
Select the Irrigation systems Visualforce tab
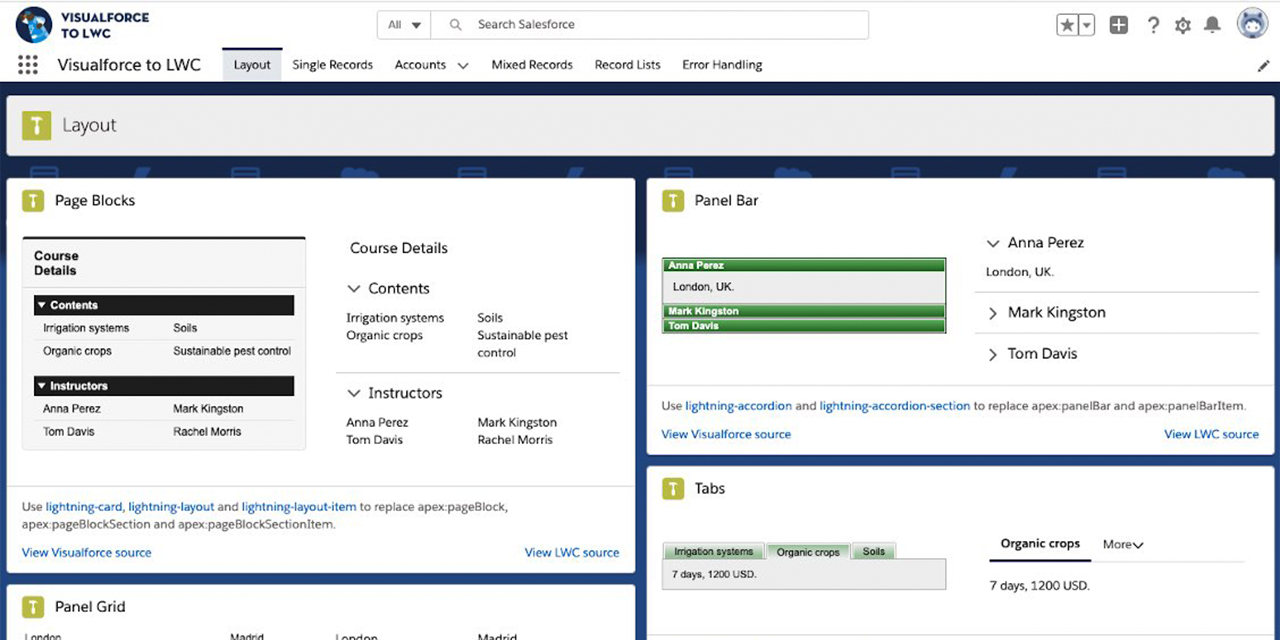point(714,552)
